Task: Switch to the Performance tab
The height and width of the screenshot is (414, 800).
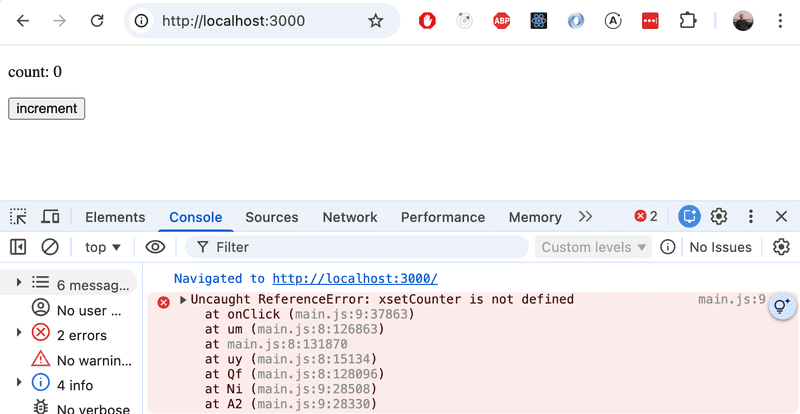Action: pyautogui.click(x=443, y=217)
